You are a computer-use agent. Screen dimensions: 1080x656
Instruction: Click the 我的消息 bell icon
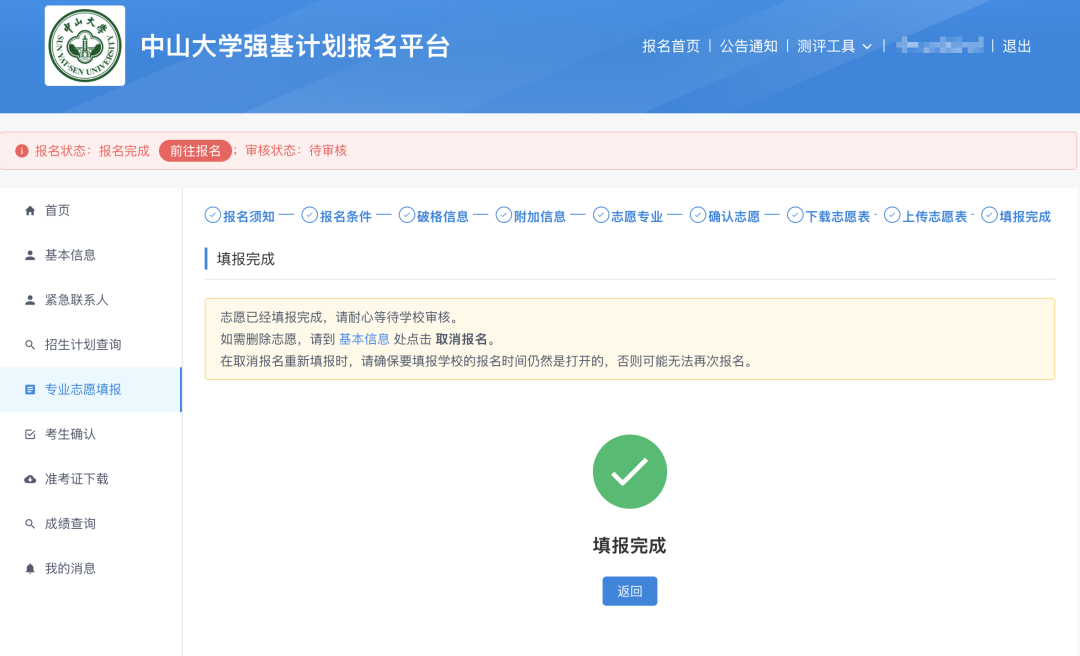[31, 567]
